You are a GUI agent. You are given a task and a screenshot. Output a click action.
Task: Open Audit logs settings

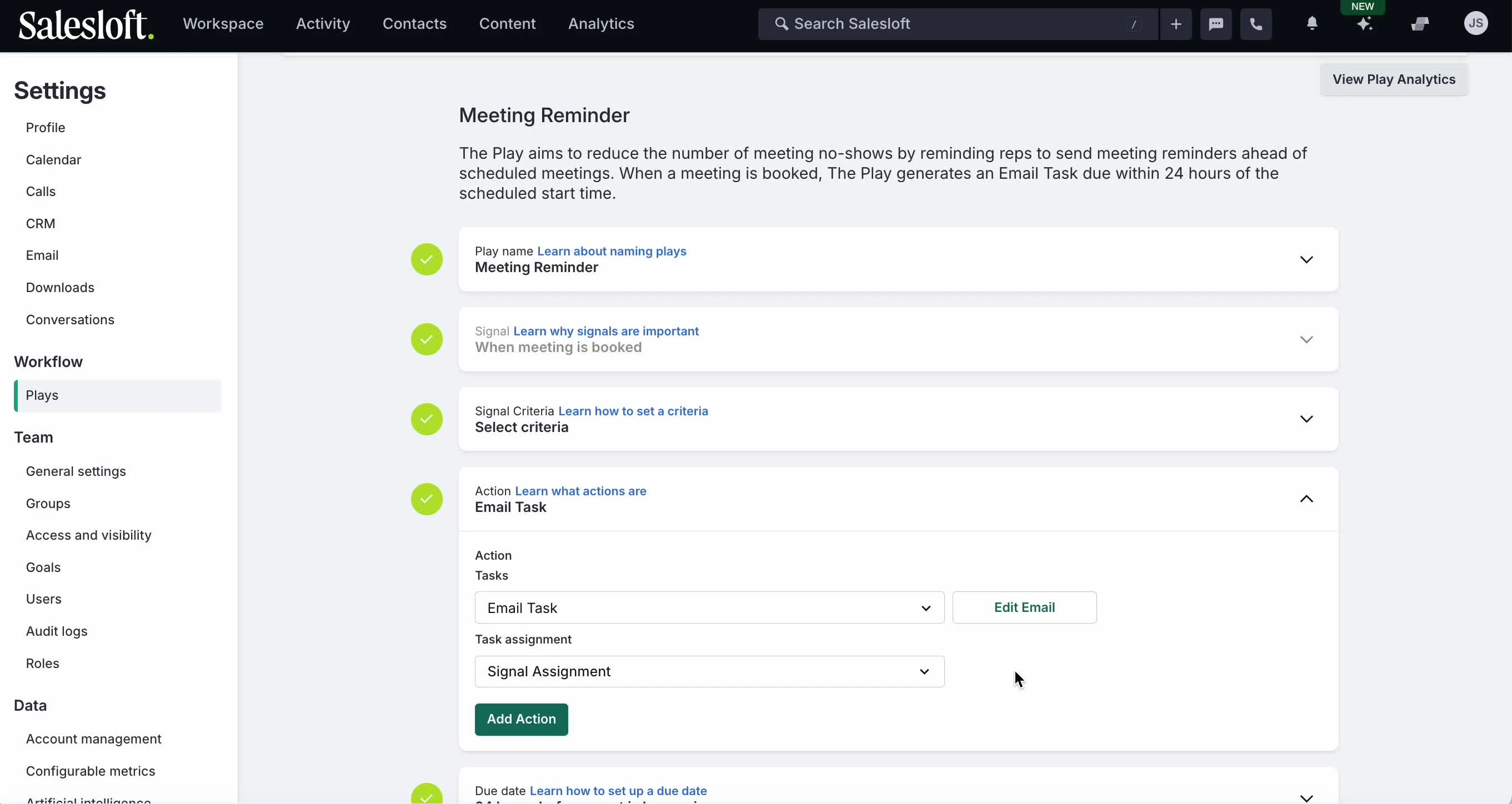(x=56, y=631)
